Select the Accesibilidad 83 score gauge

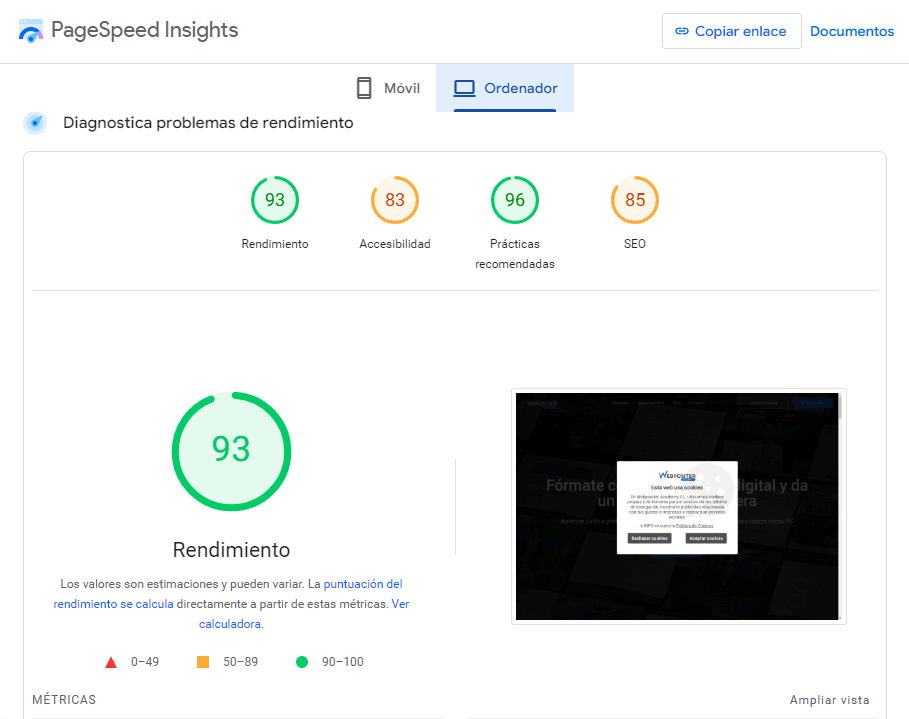pyautogui.click(x=395, y=200)
